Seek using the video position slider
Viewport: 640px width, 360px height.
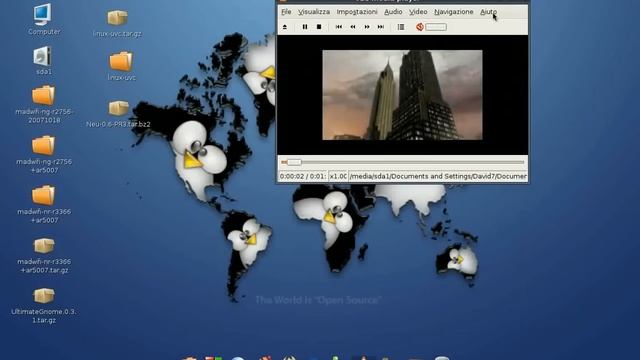[402, 162]
